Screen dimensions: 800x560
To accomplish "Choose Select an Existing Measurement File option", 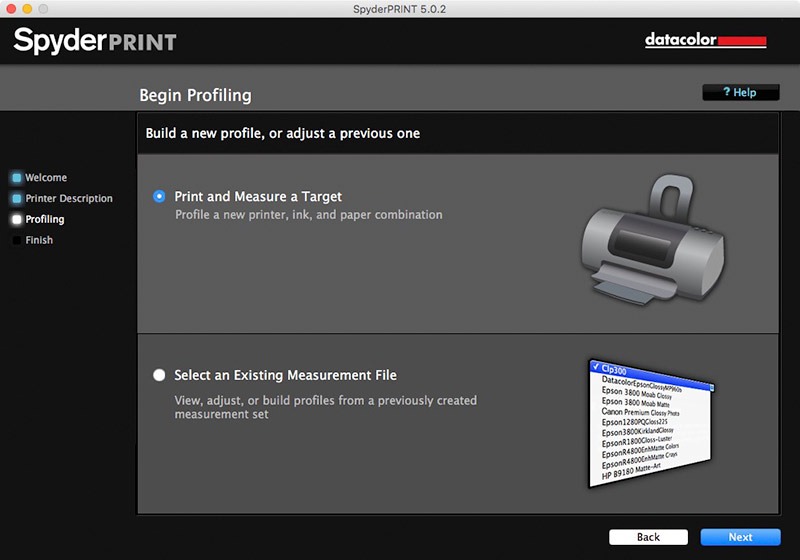I will point(159,376).
